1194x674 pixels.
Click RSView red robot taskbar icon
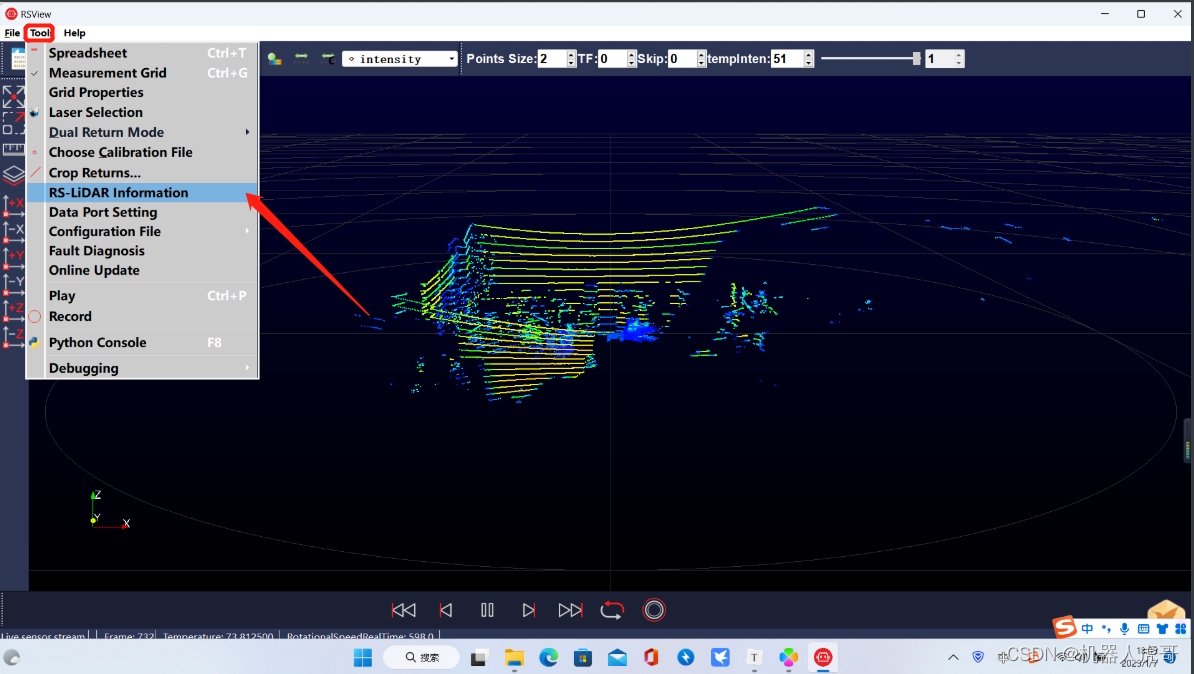tap(823, 657)
